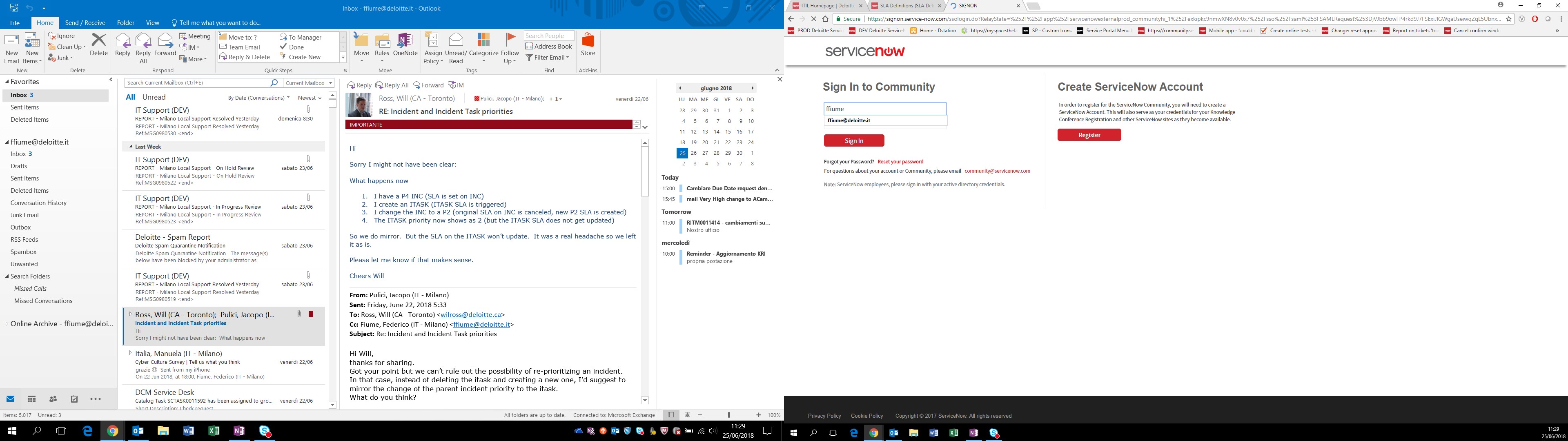Open the Folder ribbon tab

point(125,22)
